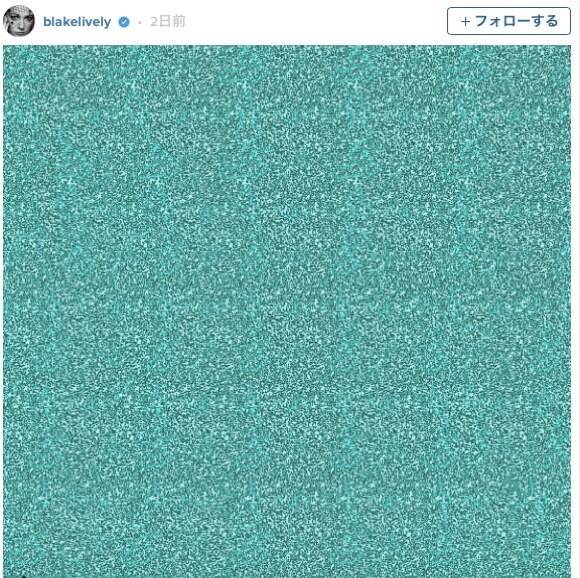The image size is (580, 578).
Task: Open the post's 2日前 timestamp
Action: (168, 22)
